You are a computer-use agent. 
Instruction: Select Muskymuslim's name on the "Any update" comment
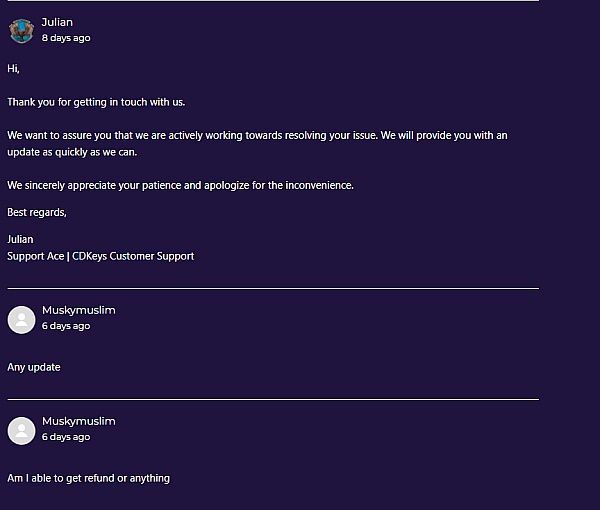78,310
